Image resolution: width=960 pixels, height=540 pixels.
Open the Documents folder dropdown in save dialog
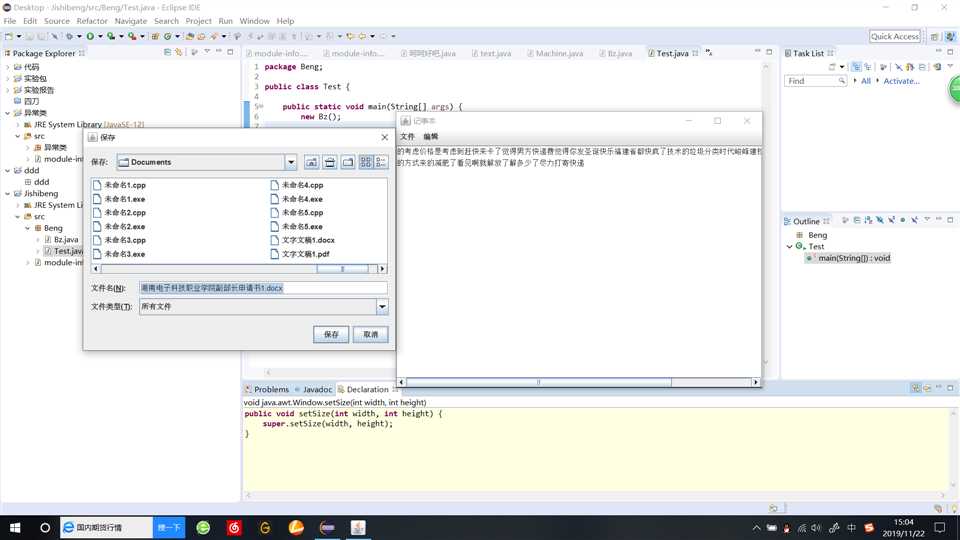point(291,162)
